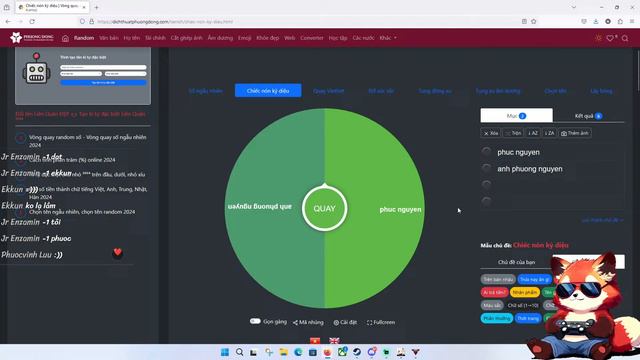The height and width of the screenshot is (360, 640).
Task: Open Microsoft Edge from taskbar
Action: tap(298, 352)
